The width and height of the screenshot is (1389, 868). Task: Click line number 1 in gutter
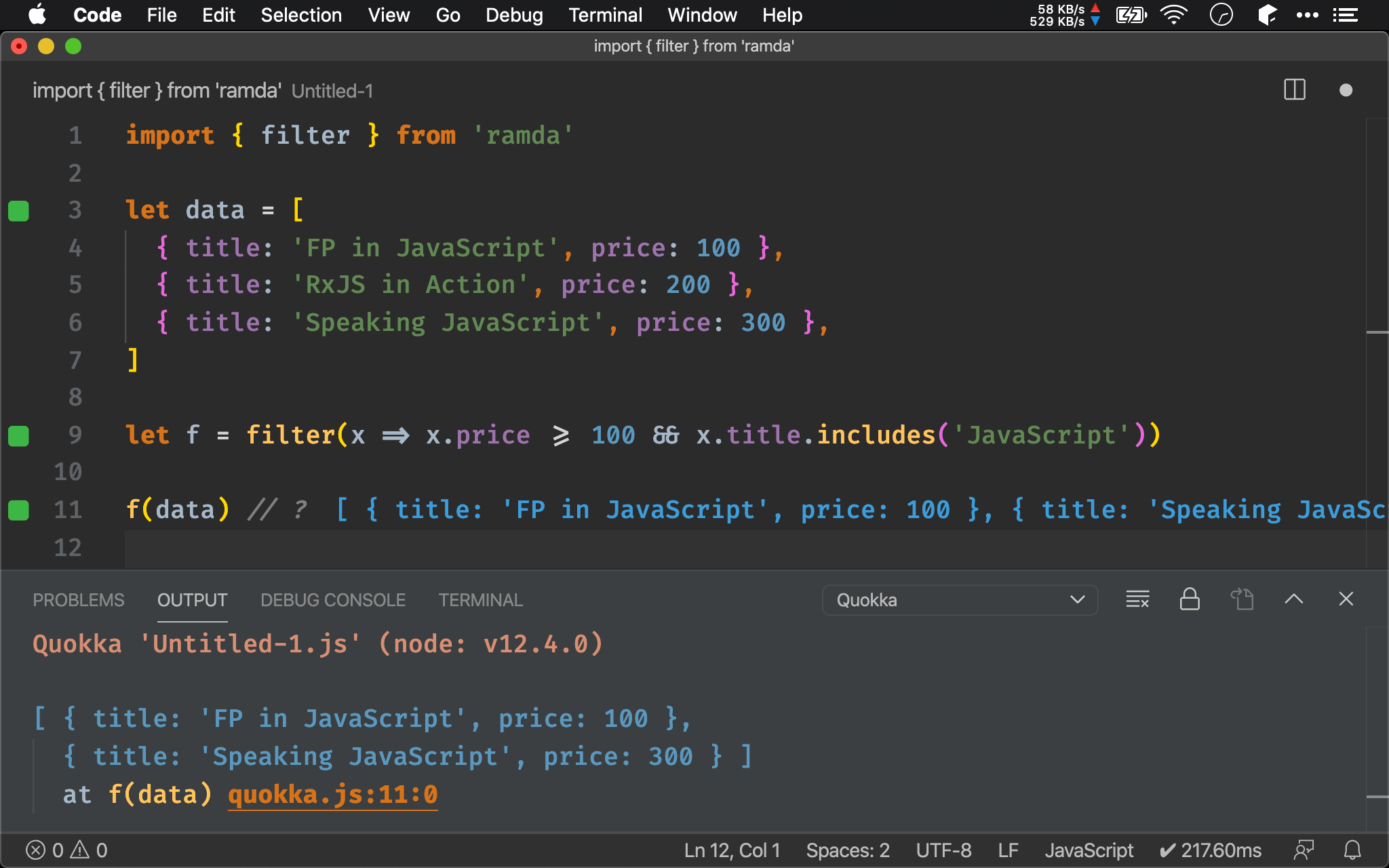click(x=75, y=136)
